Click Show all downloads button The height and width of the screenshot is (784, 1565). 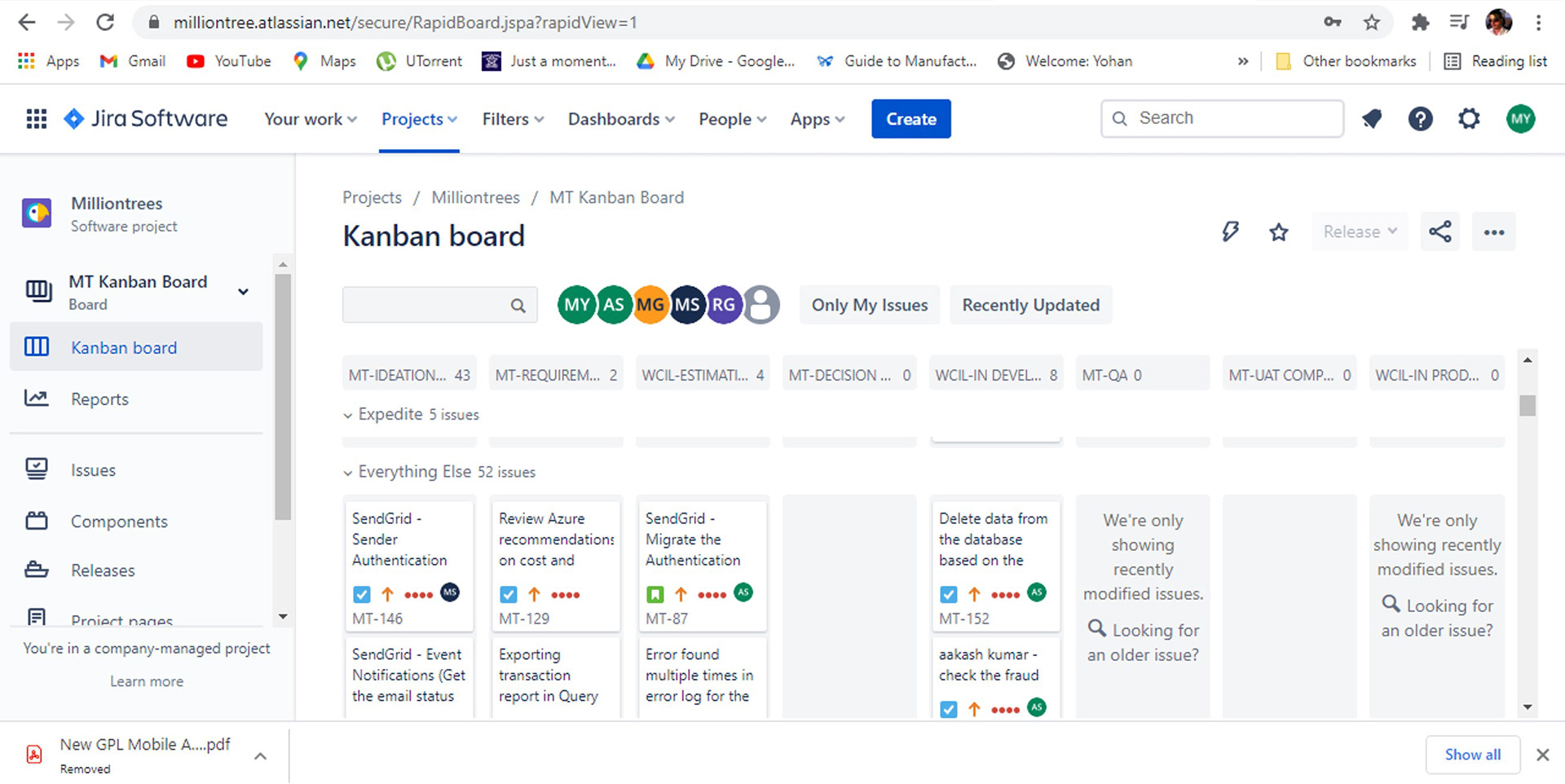point(1473,755)
